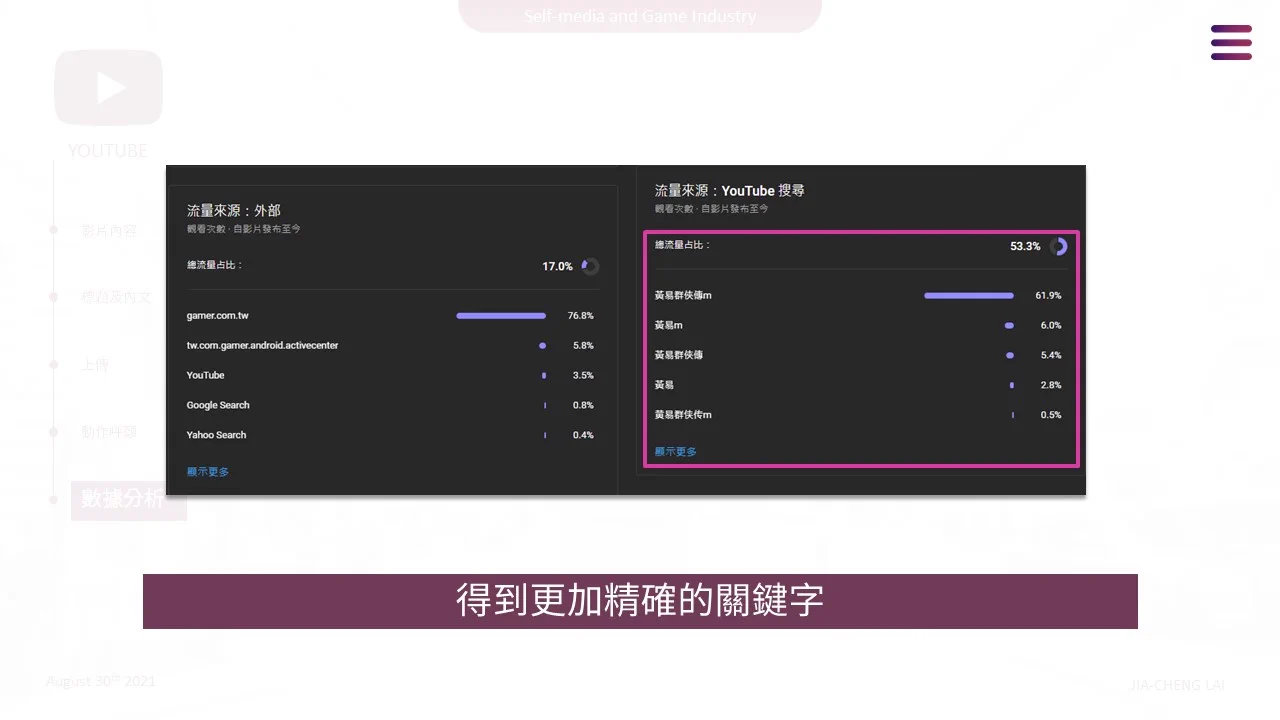Click 顯示更多 in the YouTube 搜尋 panel

[x=676, y=451]
